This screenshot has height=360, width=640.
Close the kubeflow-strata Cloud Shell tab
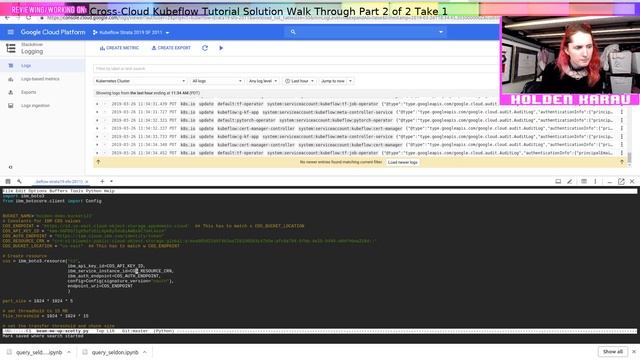(x=87, y=182)
